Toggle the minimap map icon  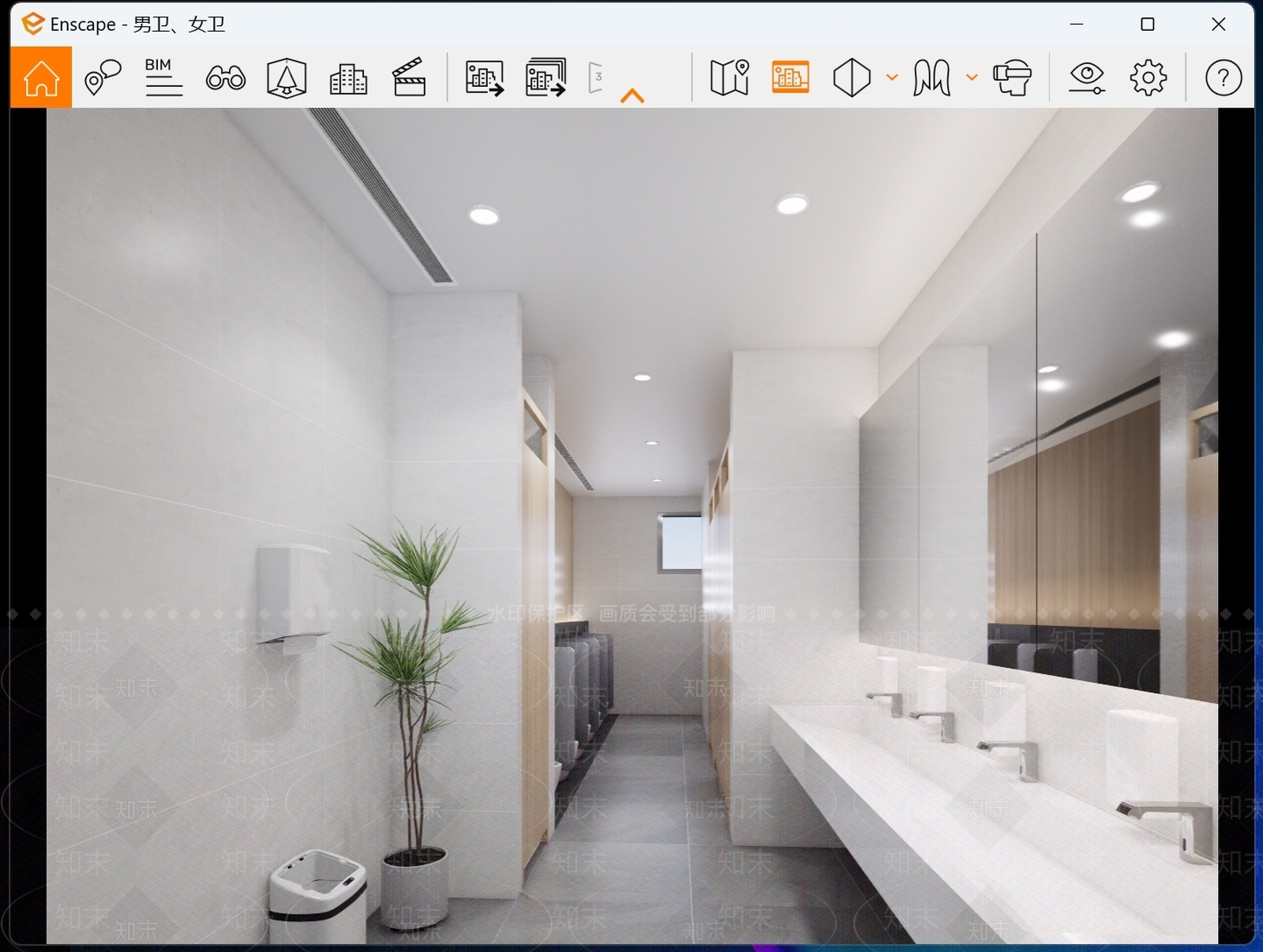click(x=730, y=77)
